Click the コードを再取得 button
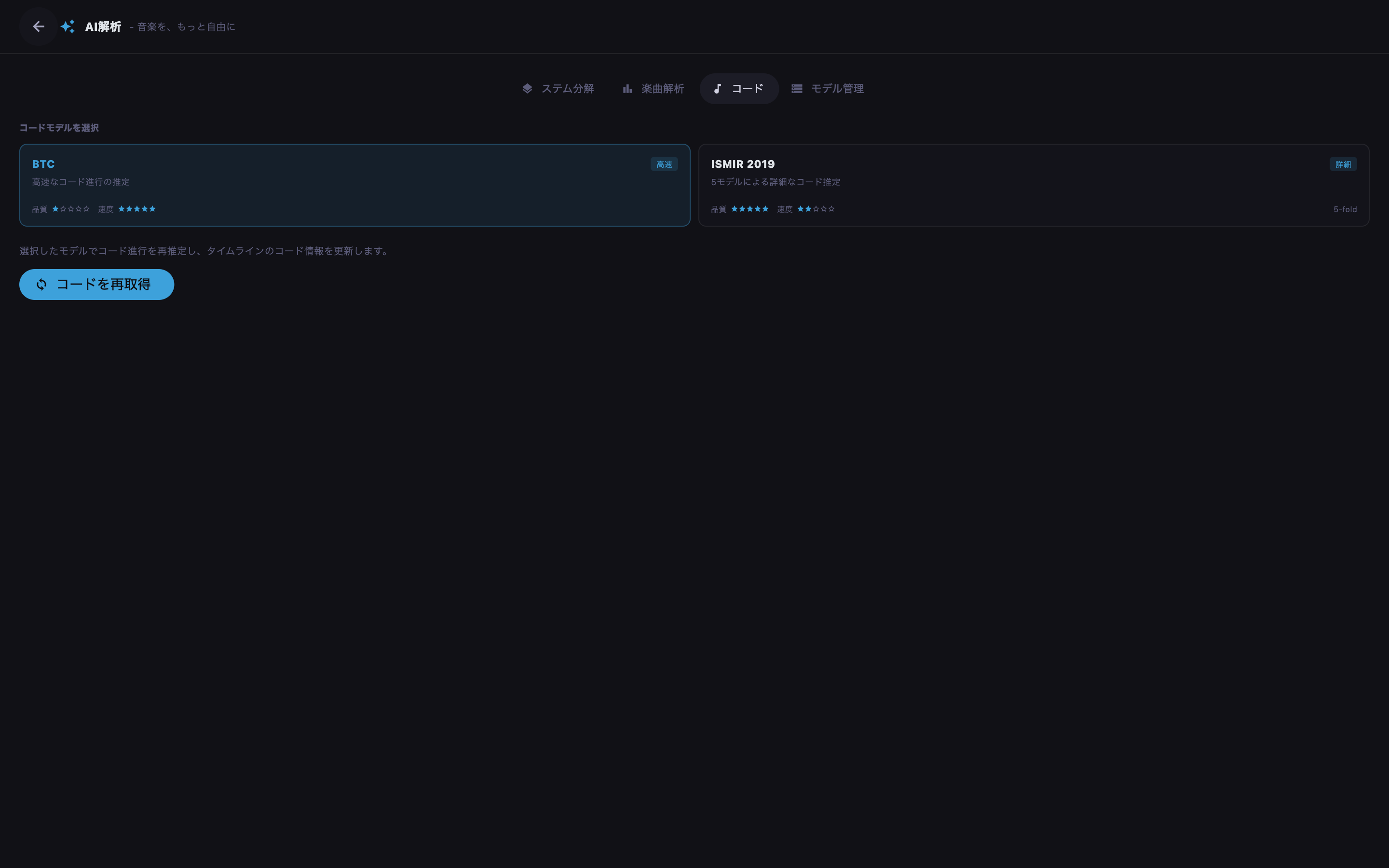The height and width of the screenshot is (868, 1389). (96, 284)
